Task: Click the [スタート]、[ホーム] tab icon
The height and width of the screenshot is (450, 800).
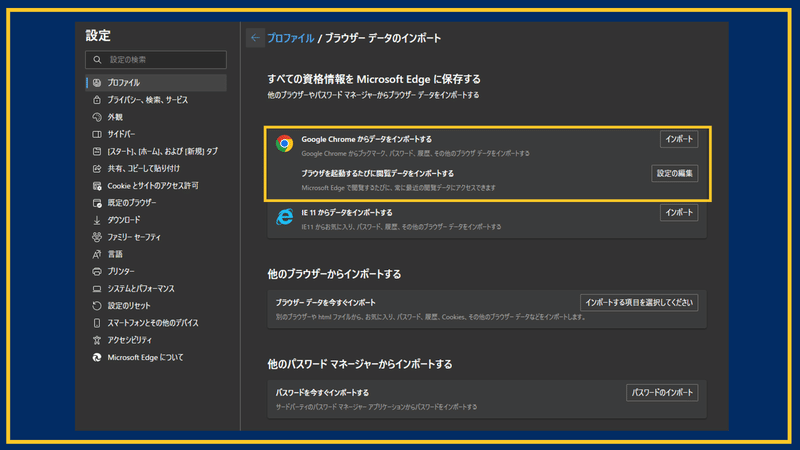Action: click(97, 152)
